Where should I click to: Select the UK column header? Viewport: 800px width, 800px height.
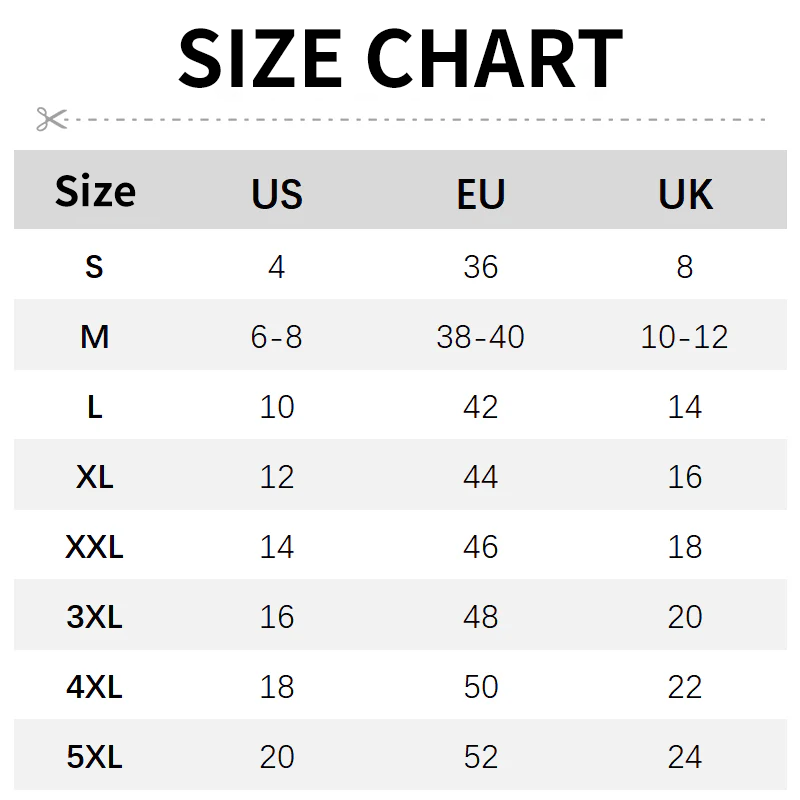click(685, 194)
